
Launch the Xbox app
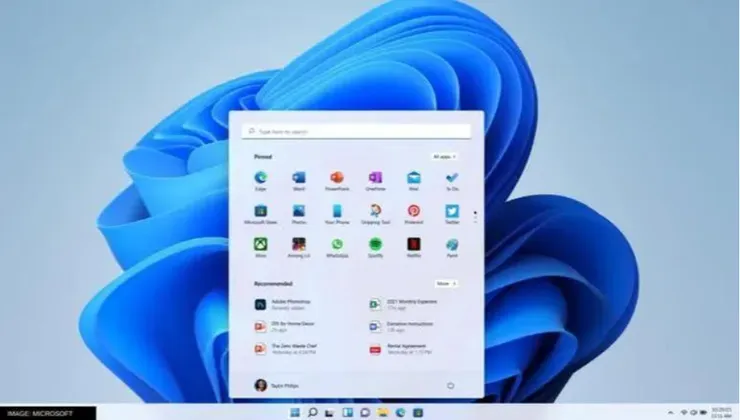tap(261, 248)
